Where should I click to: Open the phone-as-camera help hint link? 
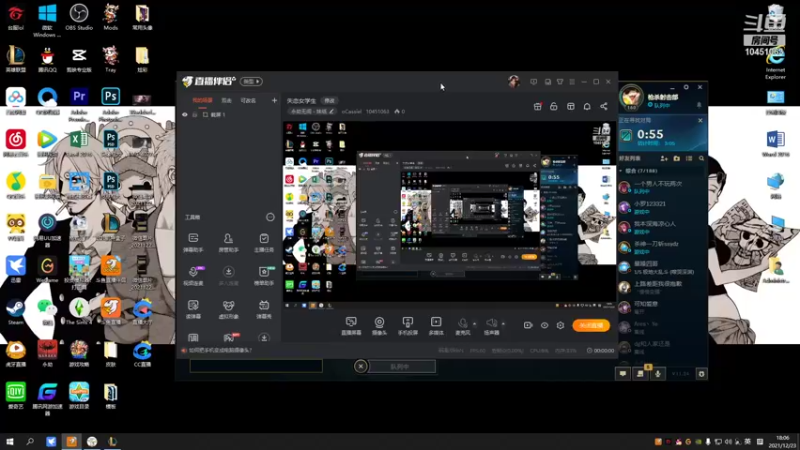click(220, 351)
